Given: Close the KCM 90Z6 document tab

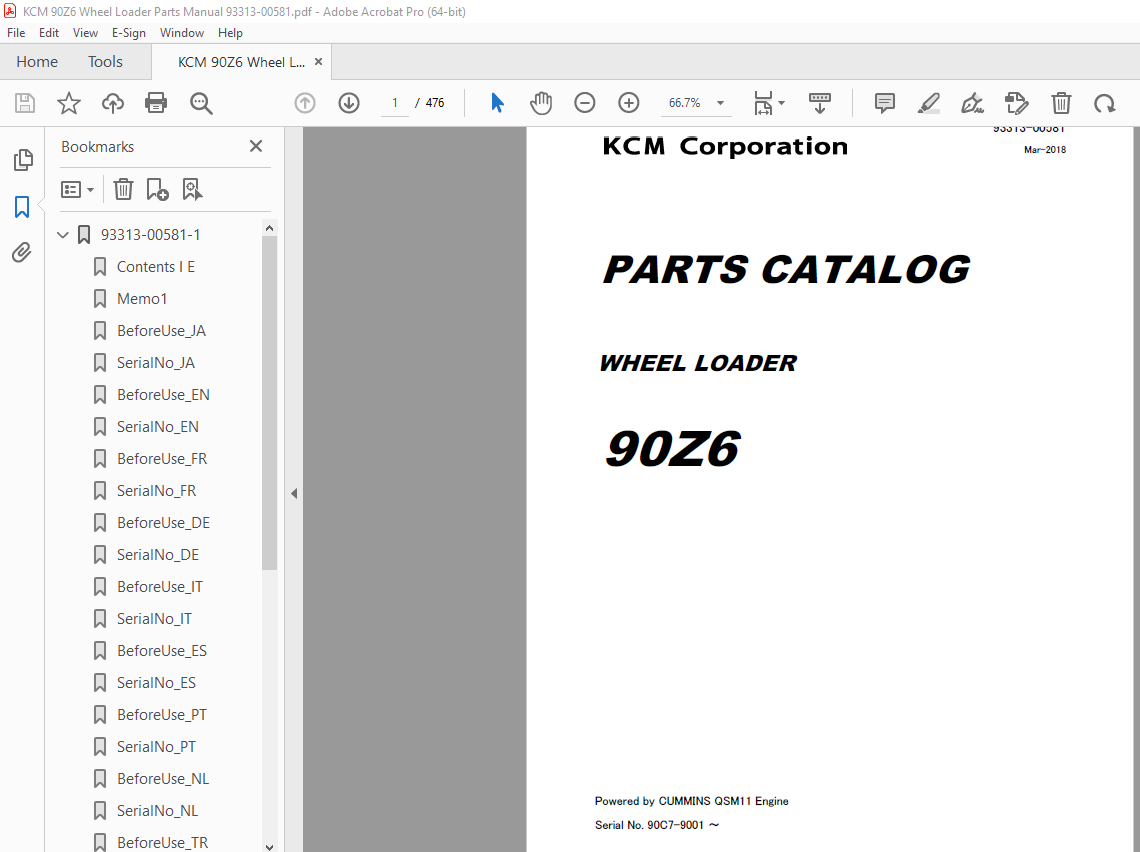Looking at the screenshot, I should pos(318,62).
